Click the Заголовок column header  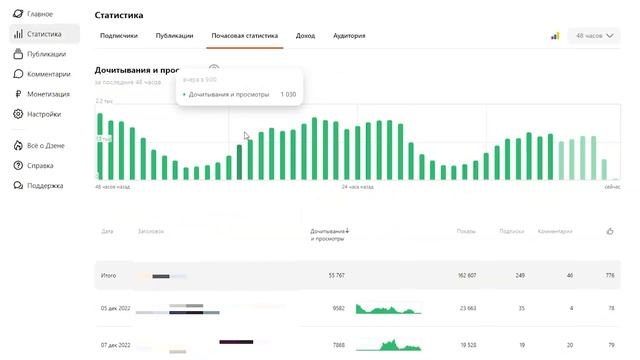point(151,231)
